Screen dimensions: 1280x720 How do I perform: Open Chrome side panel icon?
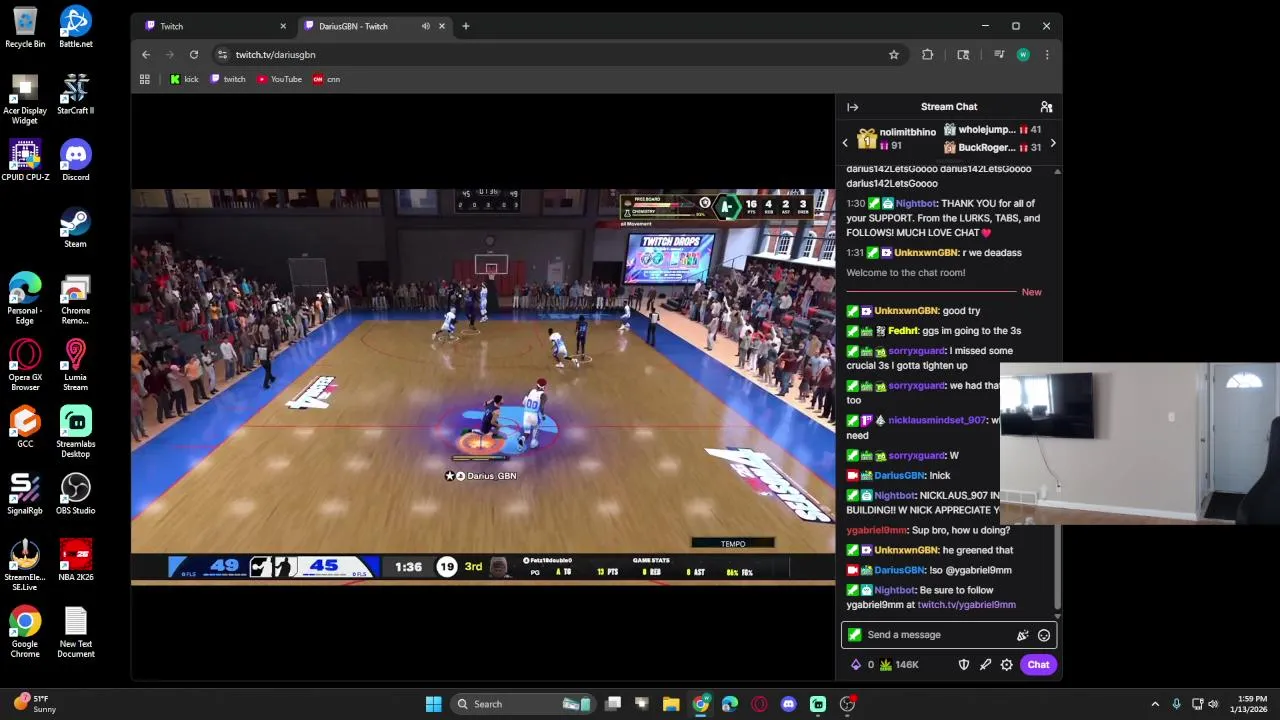tap(963, 55)
